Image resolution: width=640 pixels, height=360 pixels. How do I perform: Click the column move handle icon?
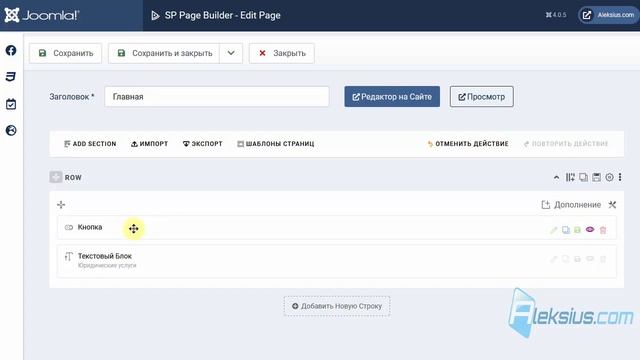pos(61,204)
